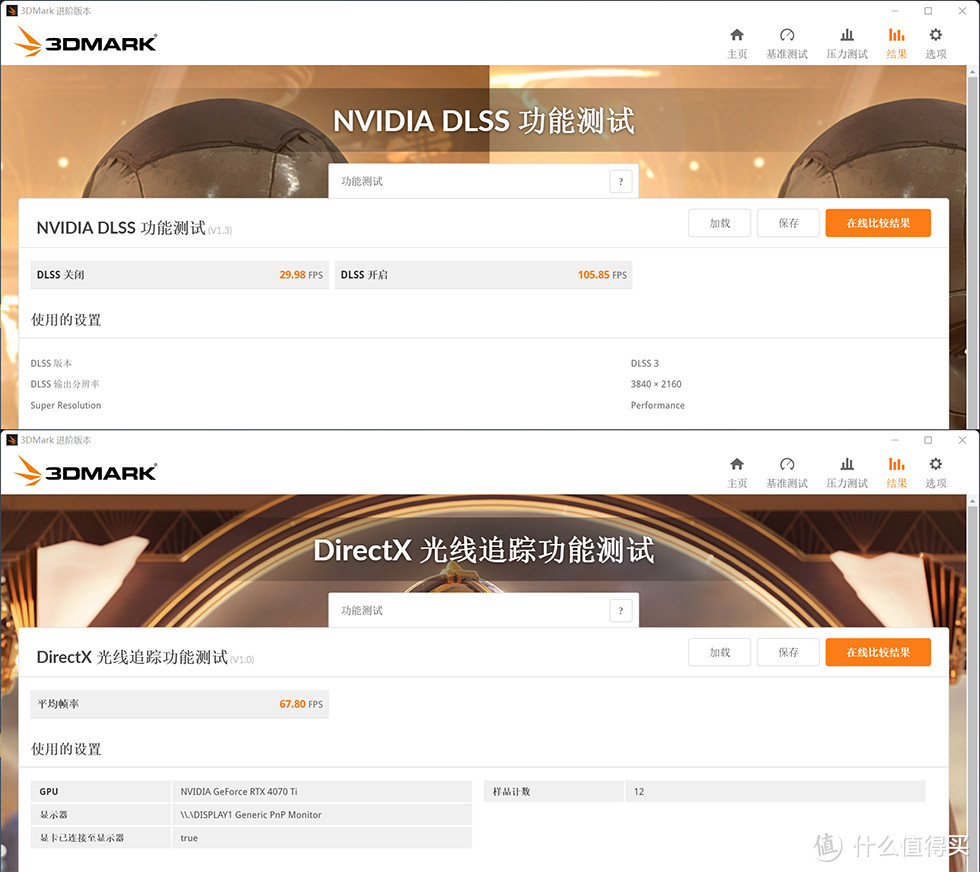Screen dimensions: 980x872
Task: Click 3DMark logo in DirectX window
Action: coord(86,471)
